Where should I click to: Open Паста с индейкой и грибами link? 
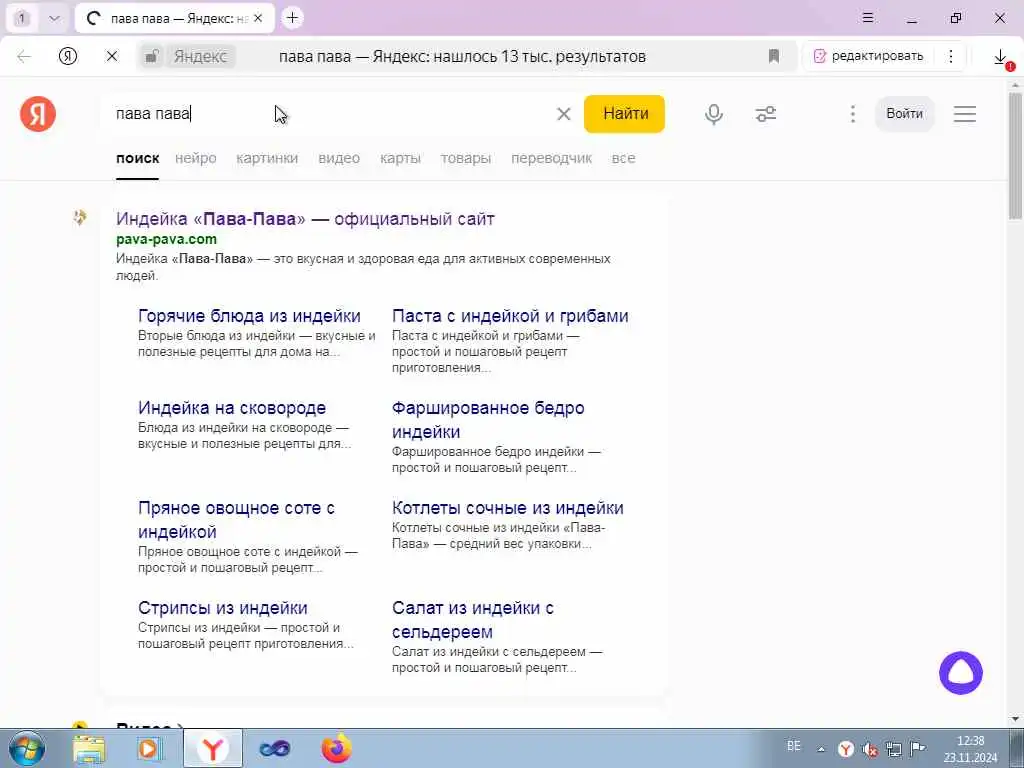510,316
